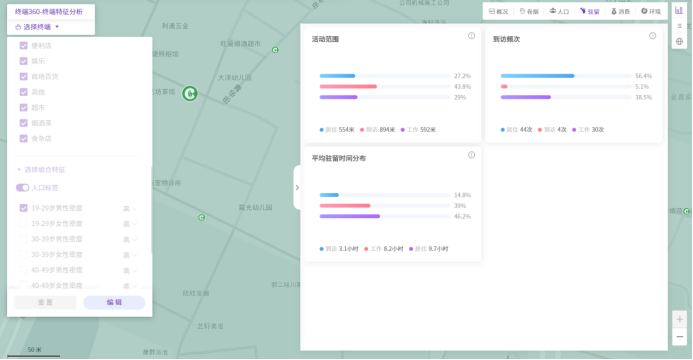693x360 pixels.
Task: Click the 旺展烟酒超市 map label
Action: pos(240,44)
